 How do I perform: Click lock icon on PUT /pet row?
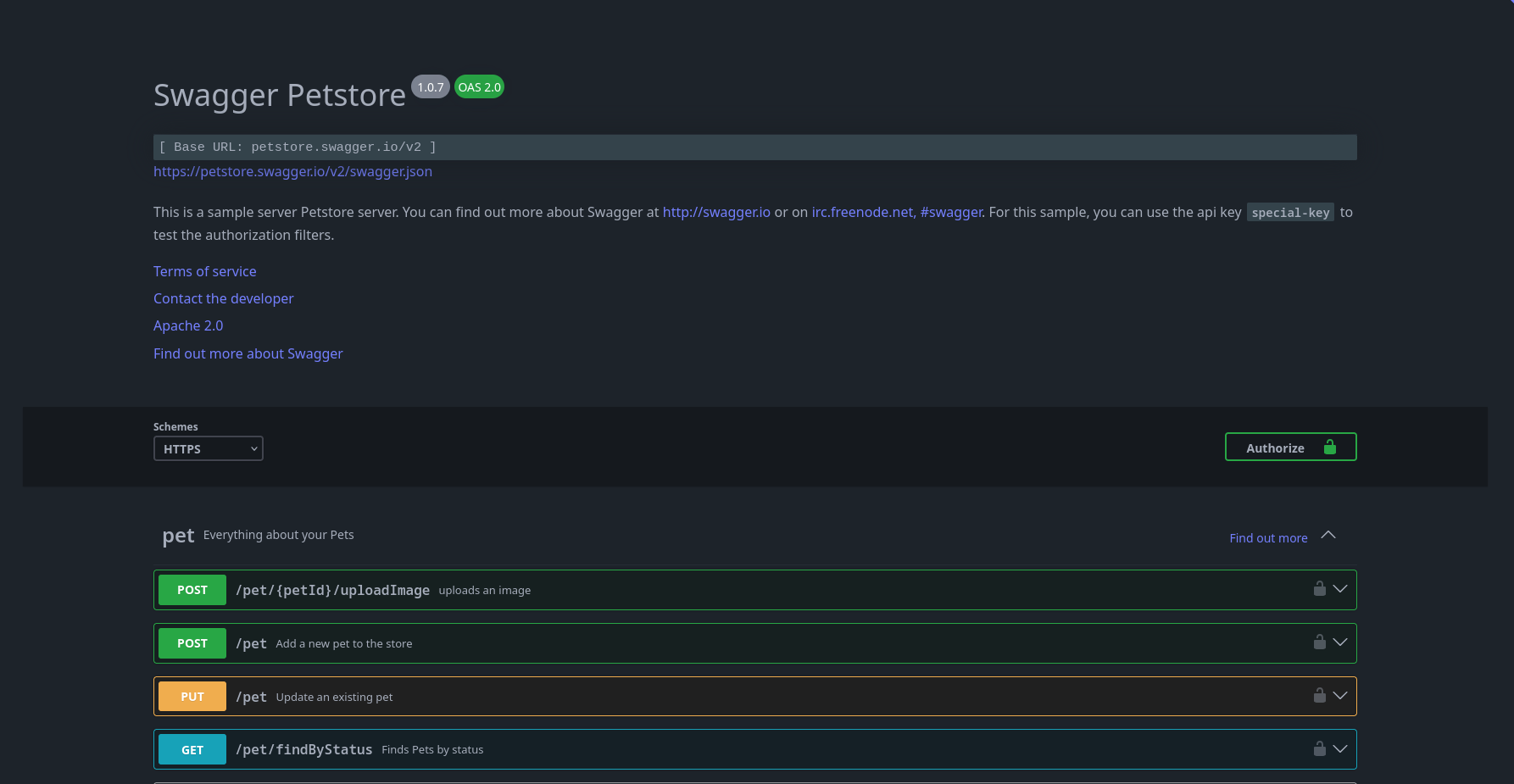pos(1319,695)
